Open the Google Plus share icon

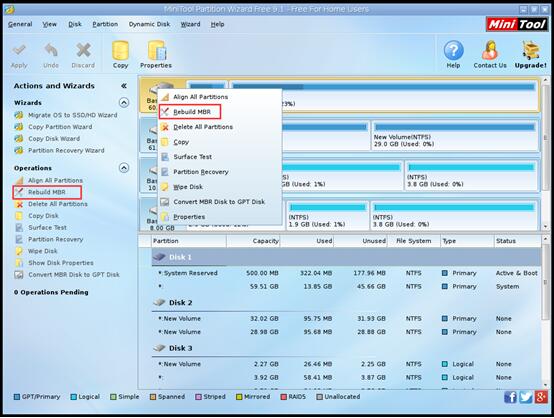(x=541, y=397)
